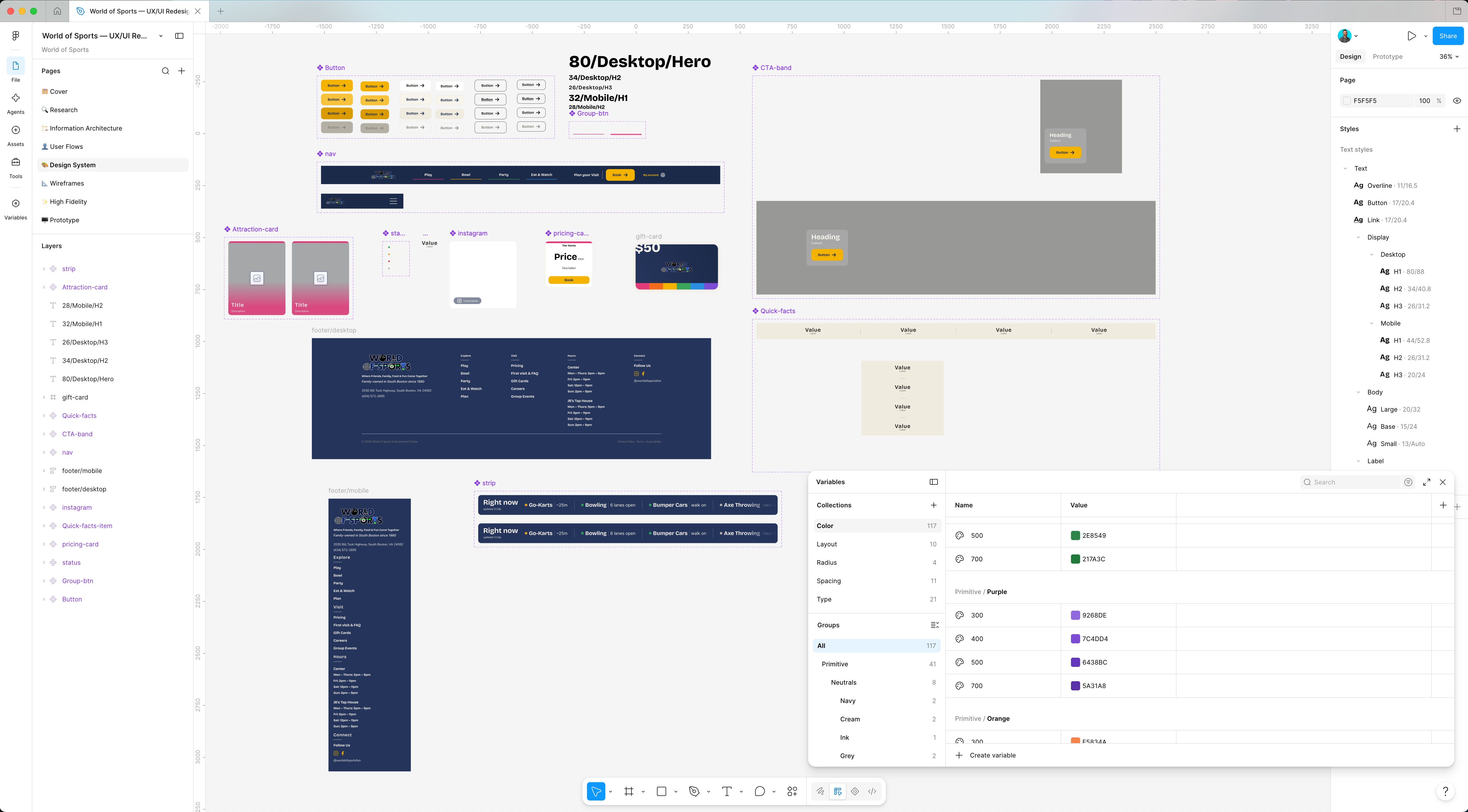
Task: Open the H1 80/88 text style
Action: pos(1401,272)
